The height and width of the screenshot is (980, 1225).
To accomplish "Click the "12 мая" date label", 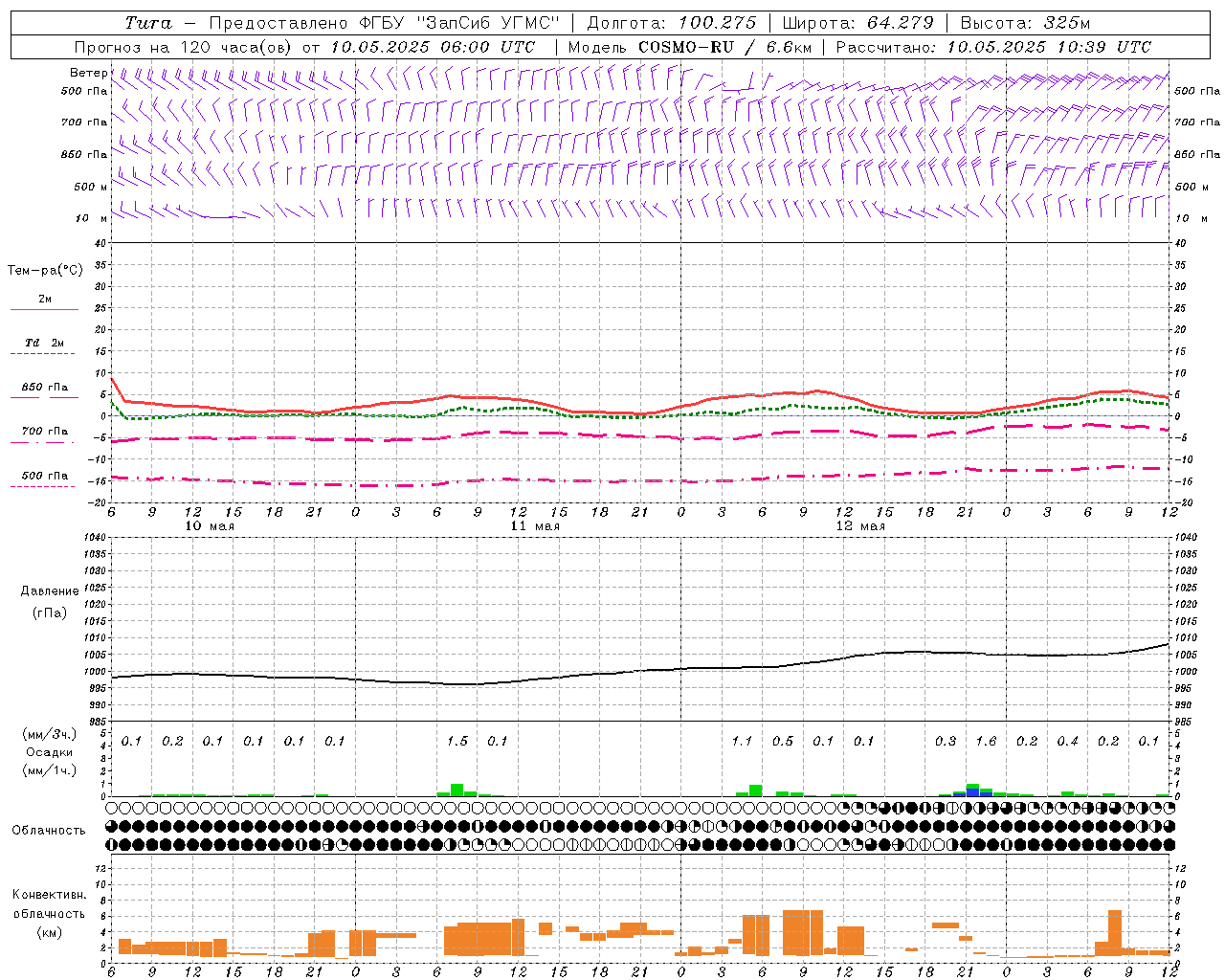I will (x=860, y=526).
